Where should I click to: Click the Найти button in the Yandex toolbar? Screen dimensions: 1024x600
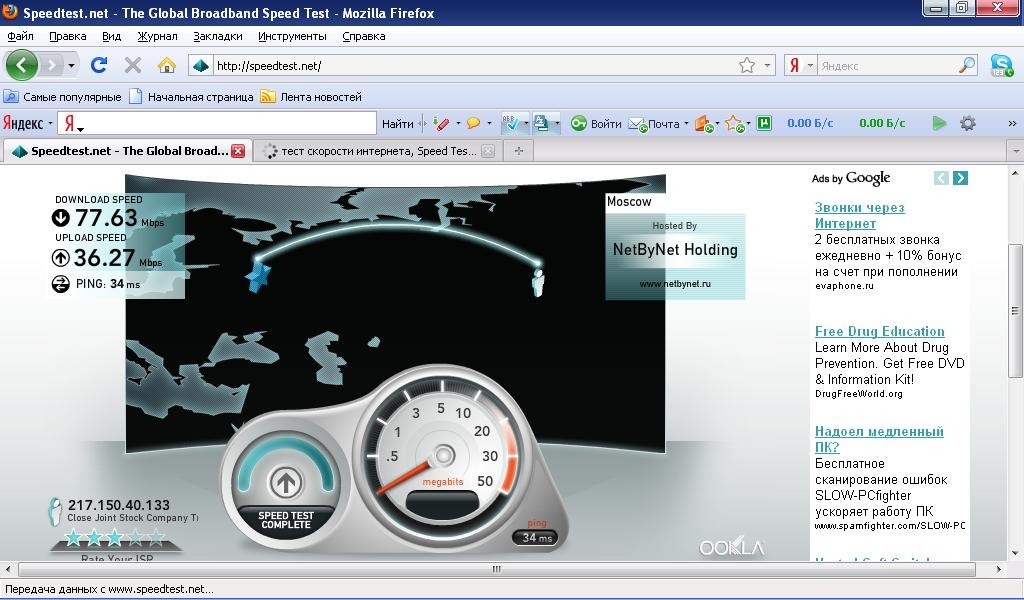click(397, 124)
